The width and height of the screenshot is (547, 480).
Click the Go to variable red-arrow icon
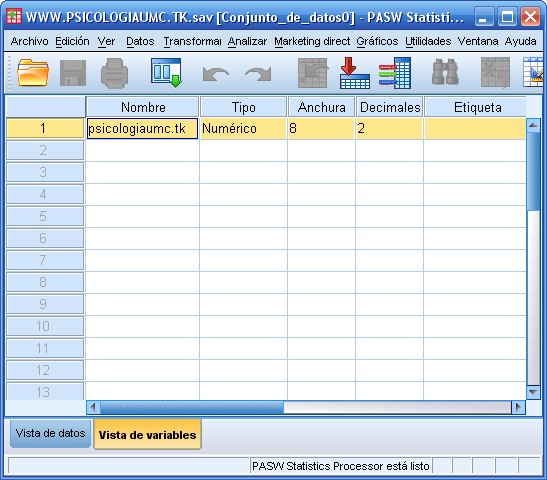pyautogui.click(x=354, y=73)
